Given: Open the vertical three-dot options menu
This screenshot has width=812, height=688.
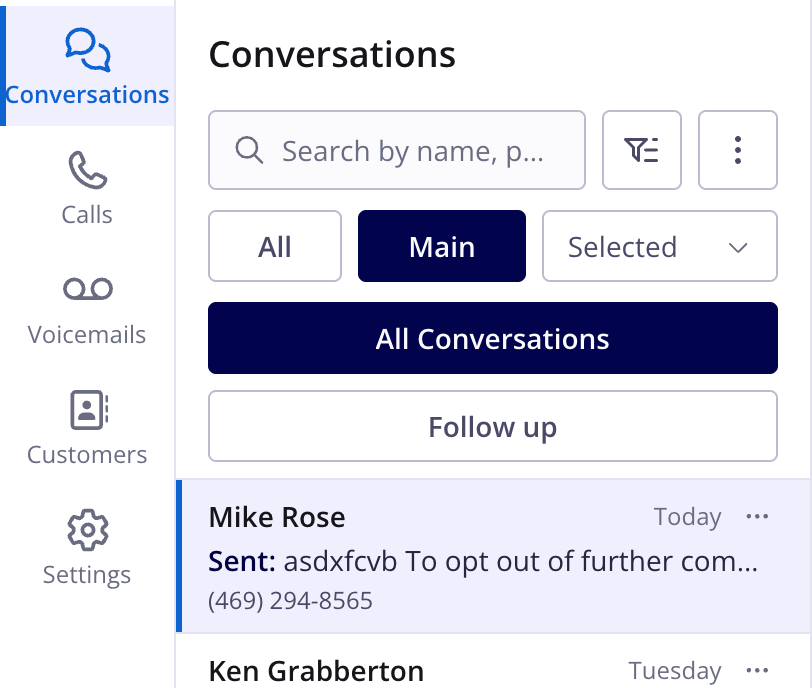Looking at the screenshot, I should [x=738, y=150].
